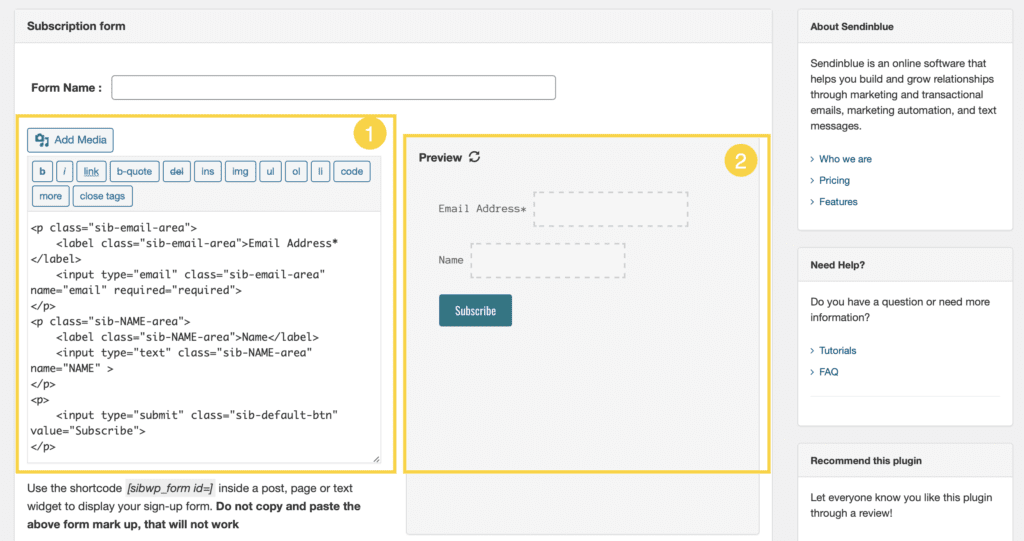
Task: Wrap selection with code button
Action: click(352, 171)
